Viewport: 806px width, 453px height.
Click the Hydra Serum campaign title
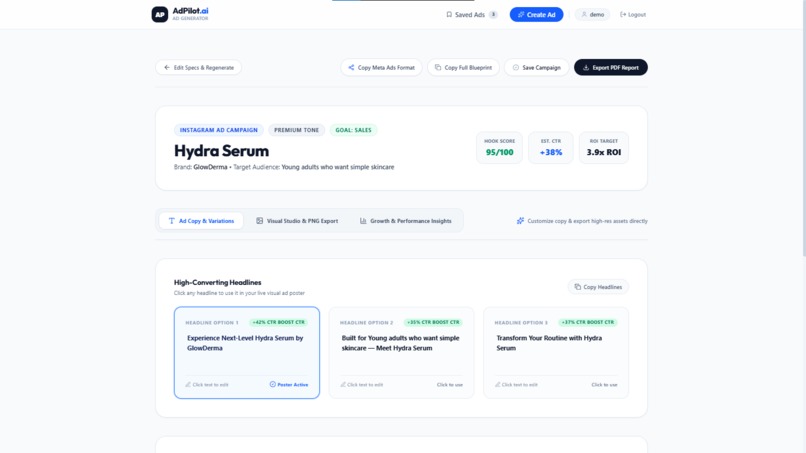[222, 151]
